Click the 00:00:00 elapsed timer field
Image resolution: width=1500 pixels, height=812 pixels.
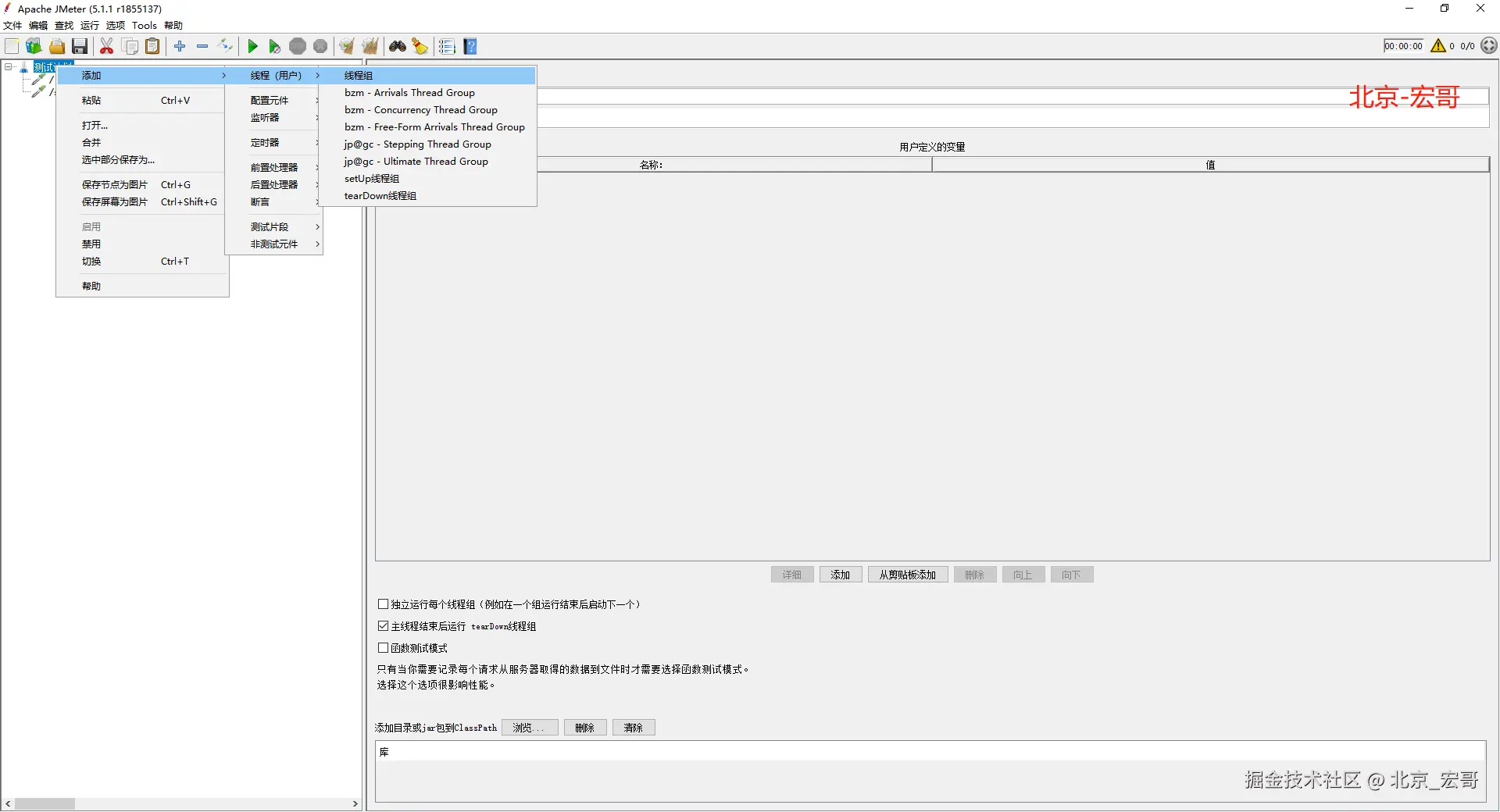[x=1404, y=46]
